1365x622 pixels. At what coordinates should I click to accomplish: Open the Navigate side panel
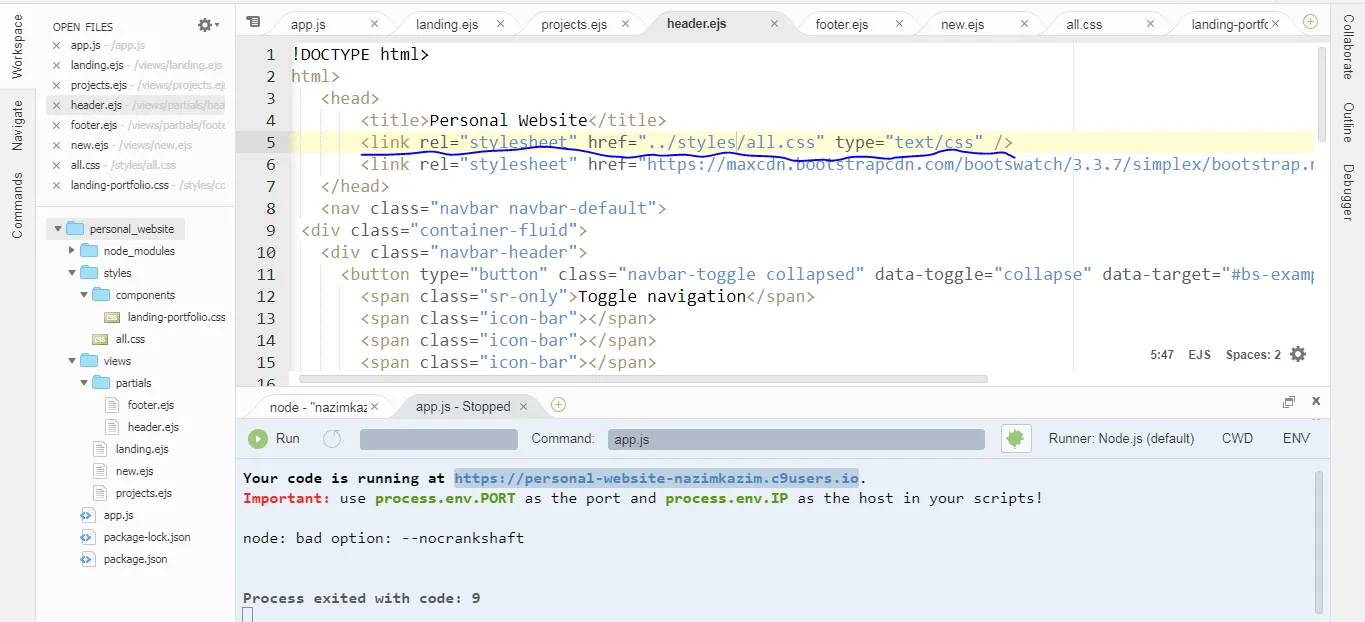tap(17, 125)
